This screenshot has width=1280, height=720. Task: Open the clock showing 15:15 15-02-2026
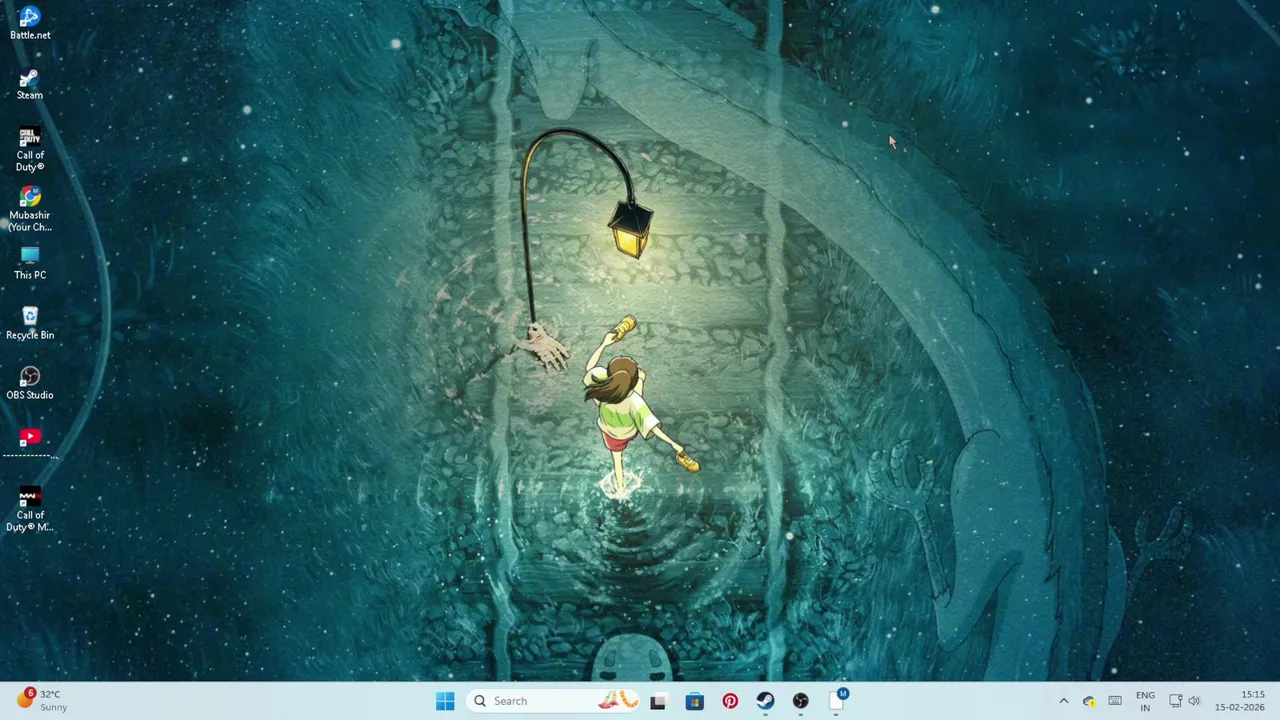pos(1240,701)
